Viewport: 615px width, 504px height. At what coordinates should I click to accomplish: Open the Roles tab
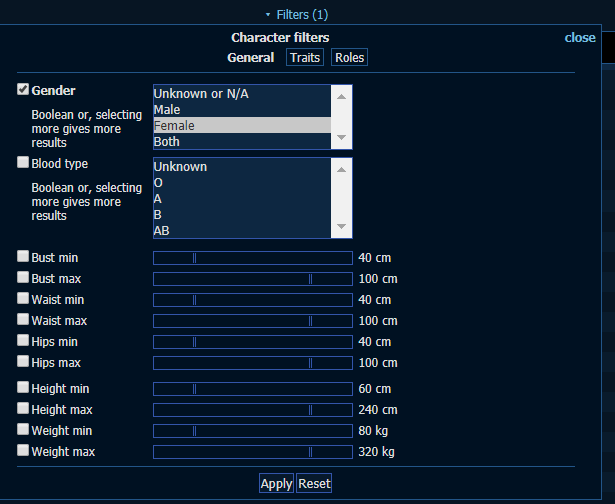tap(350, 58)
